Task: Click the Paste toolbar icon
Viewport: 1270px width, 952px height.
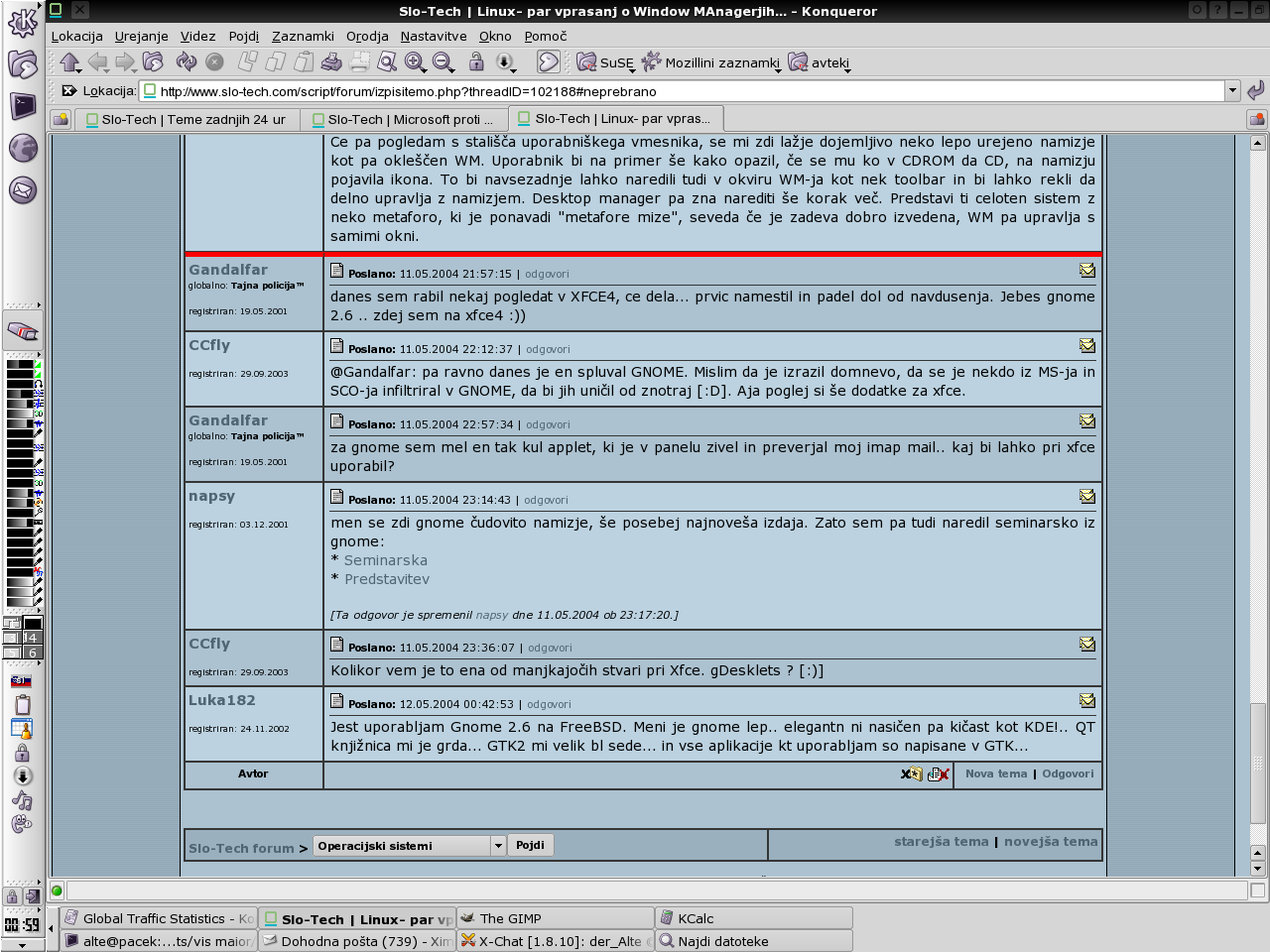Action: tap(304, 61)
